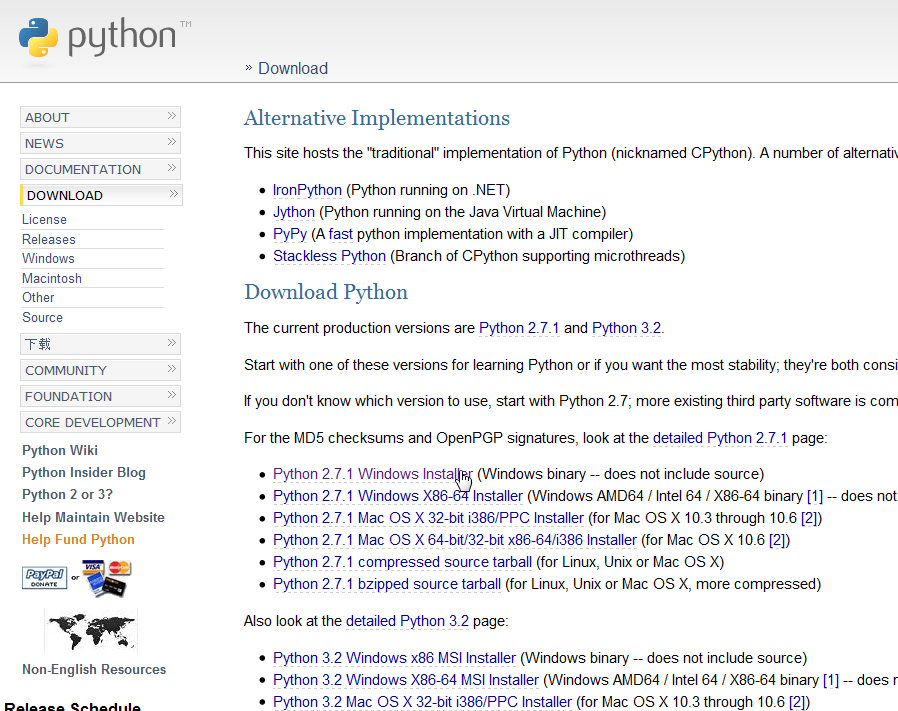Follow the IronPython link
The image size is (898, 711).
(x=307, y=190)
